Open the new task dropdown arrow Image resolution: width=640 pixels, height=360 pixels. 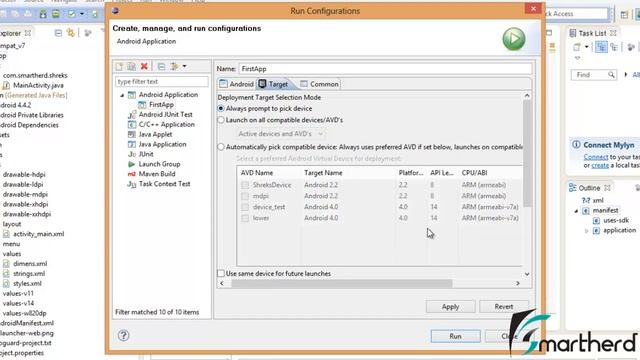click(587, 47)
